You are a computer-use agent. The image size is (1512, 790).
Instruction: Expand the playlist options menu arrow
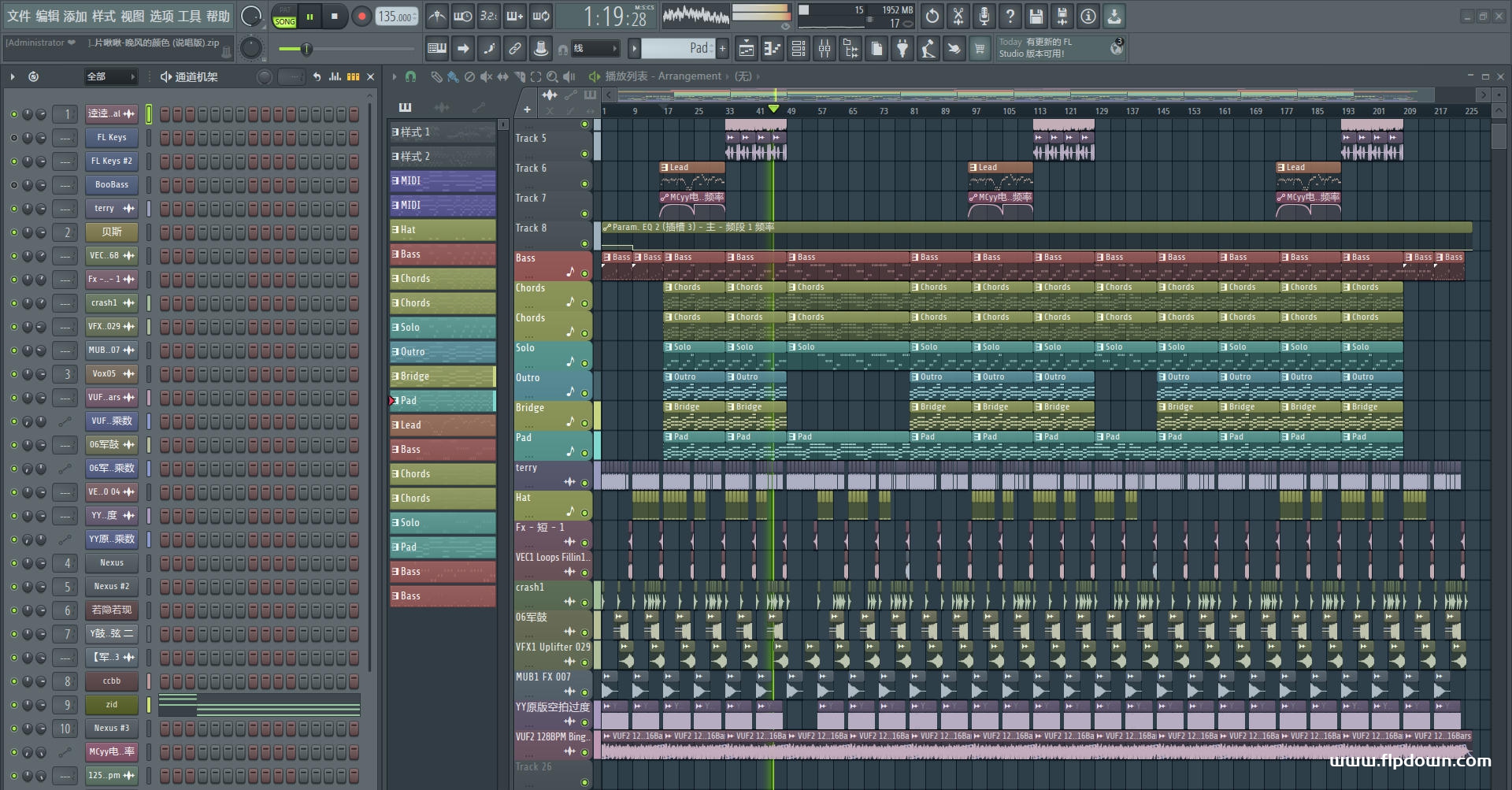[x=394, y=76]
